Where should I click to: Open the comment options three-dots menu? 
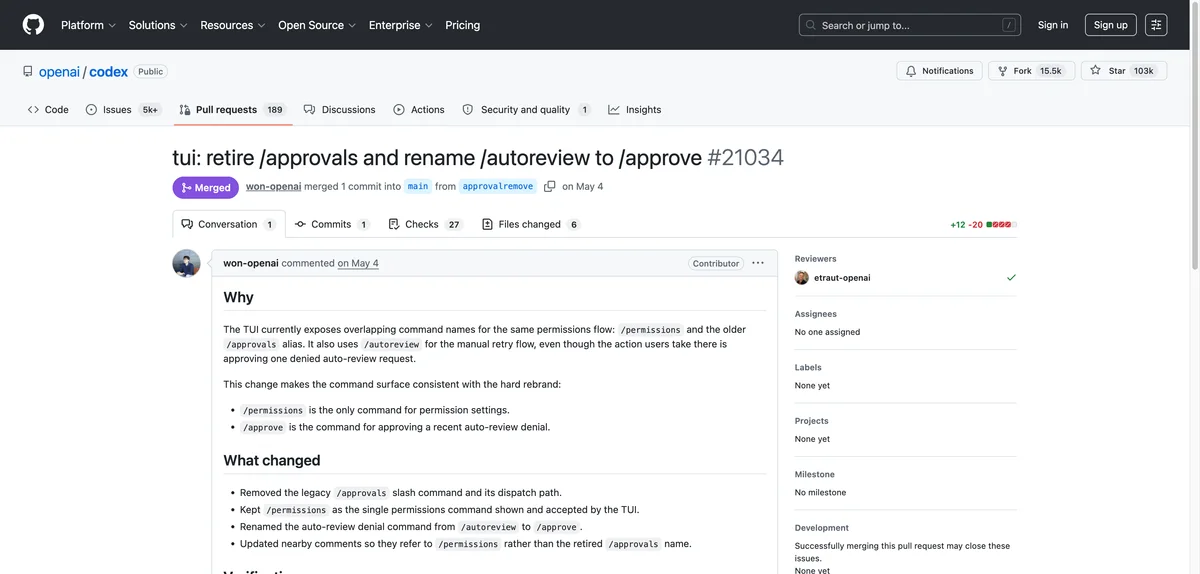coord(758,263)
